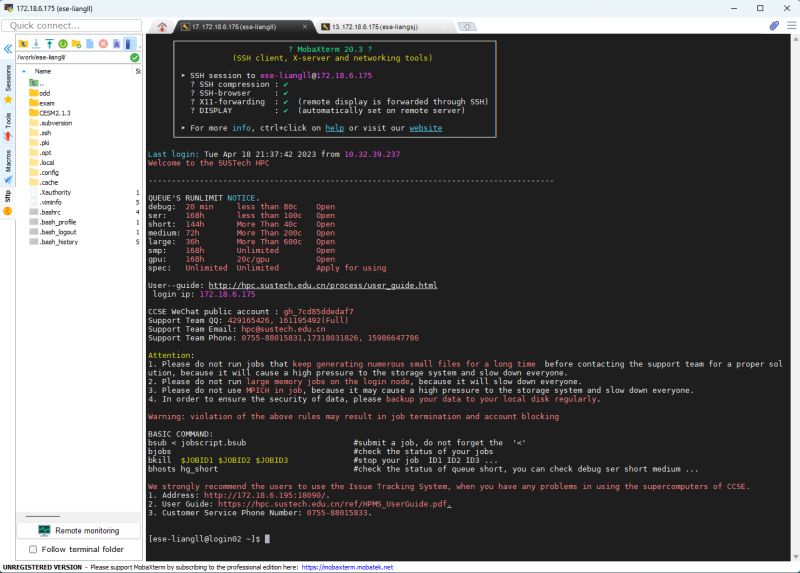
Task: Open the home tab icon
Action: (x=162, y=27)
